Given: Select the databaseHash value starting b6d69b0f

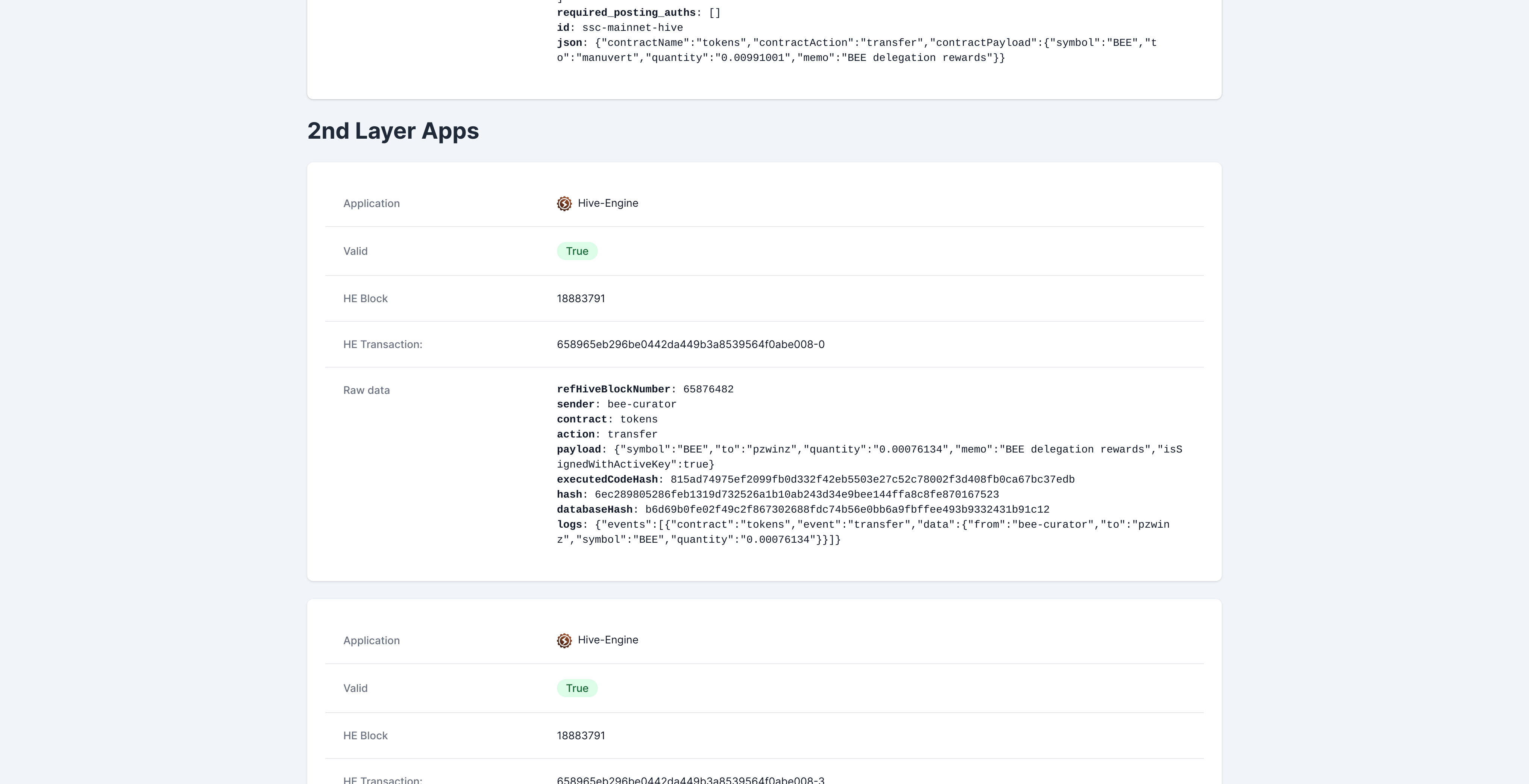Looking at the screenshot, I should click(x=847, y=510).
